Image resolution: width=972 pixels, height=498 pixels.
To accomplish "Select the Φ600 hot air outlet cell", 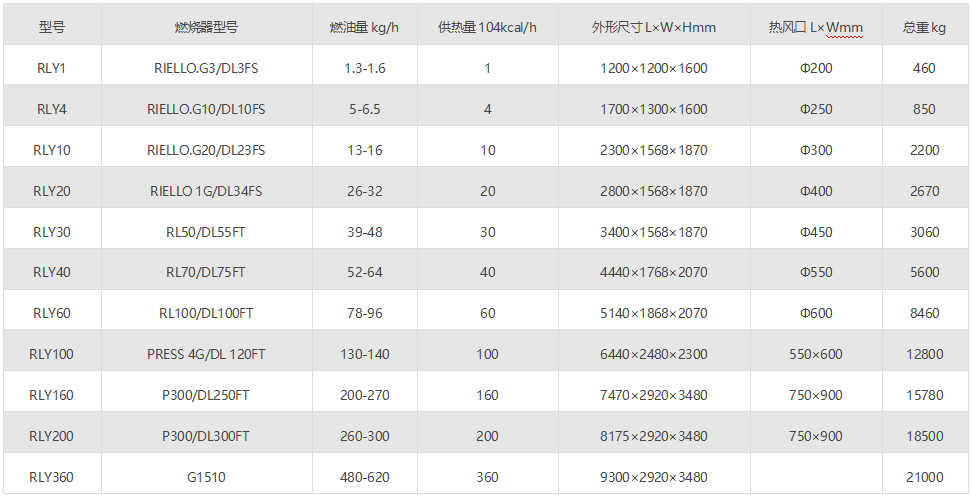I will point(815,314).
